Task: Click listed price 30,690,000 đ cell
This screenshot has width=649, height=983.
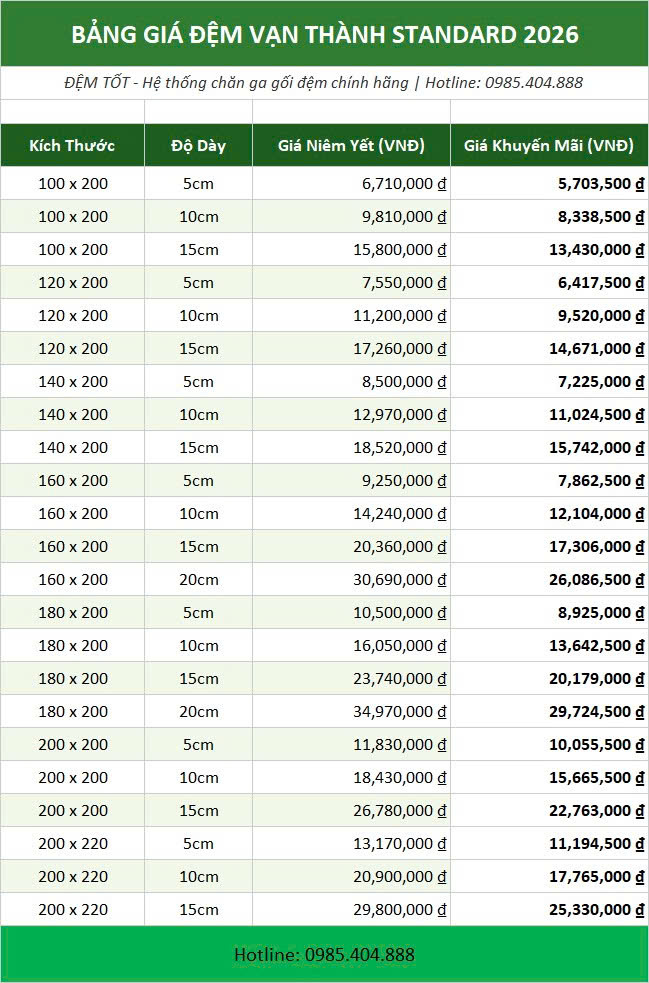Action: [351, 579]
